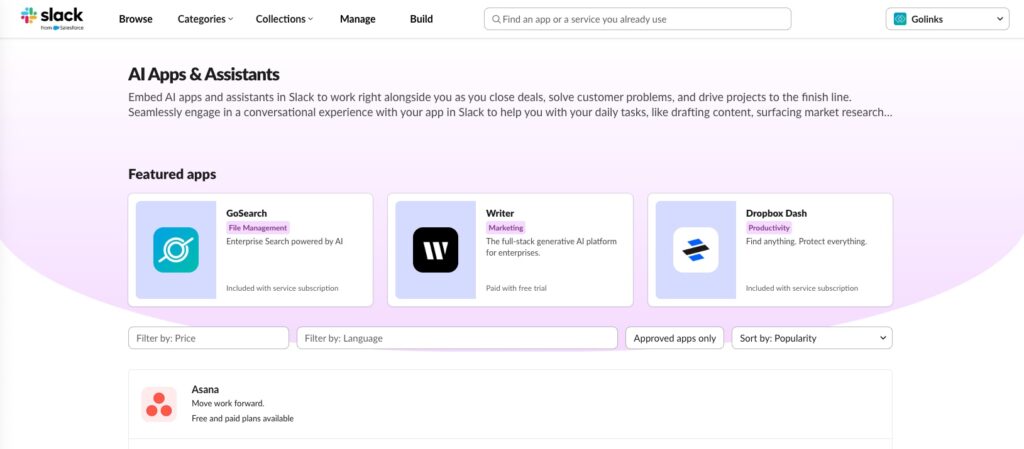Screen dimensions: 1024x449
Task: Open the Collections dropdown menu
Action: 284,19
